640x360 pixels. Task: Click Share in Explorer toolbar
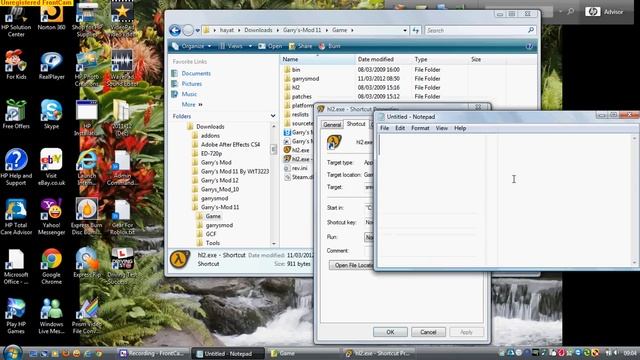tap(300, 46)
